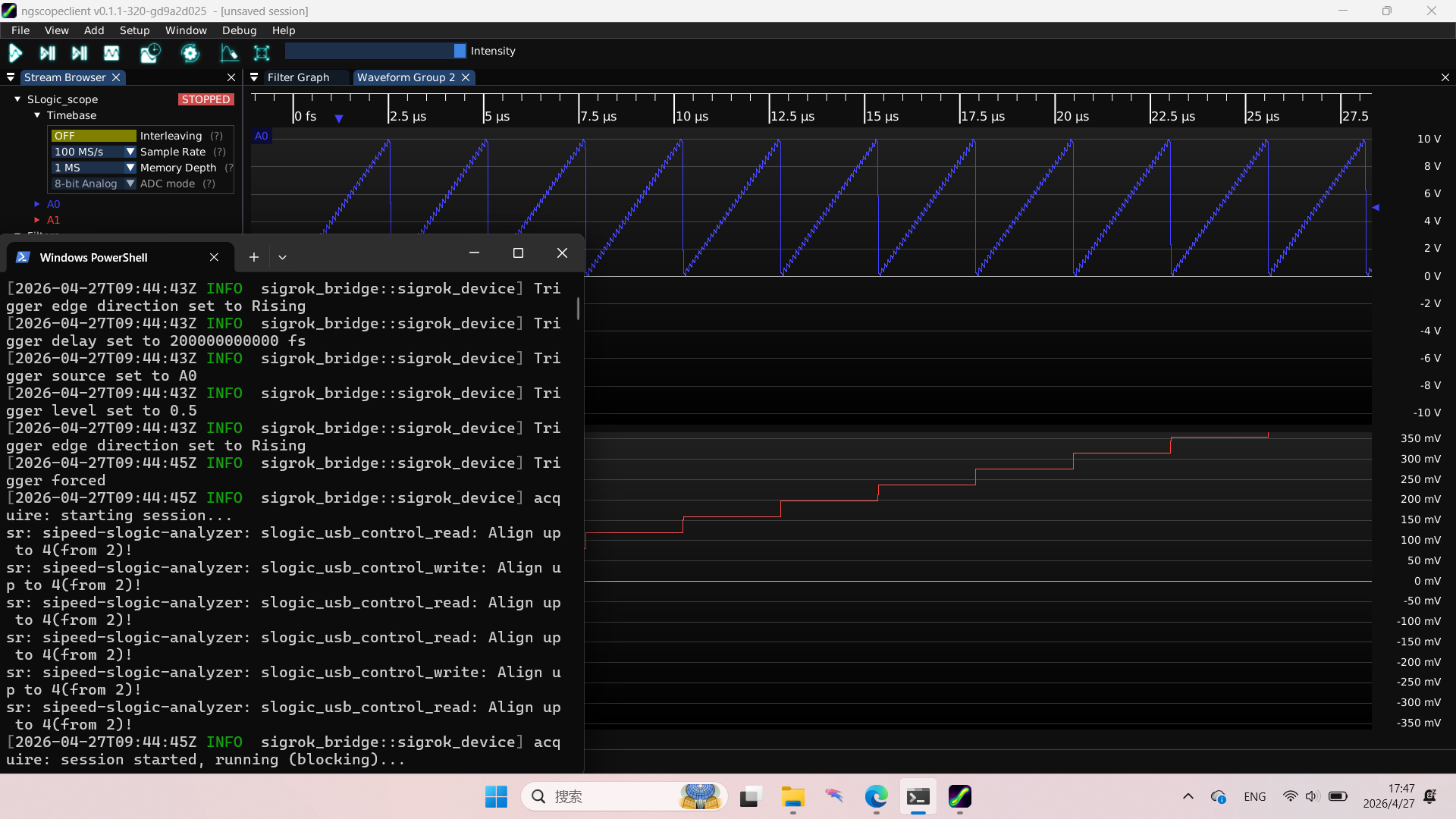
Task: Expand the A1 channel entry
Action: click(x=36, y=220)
